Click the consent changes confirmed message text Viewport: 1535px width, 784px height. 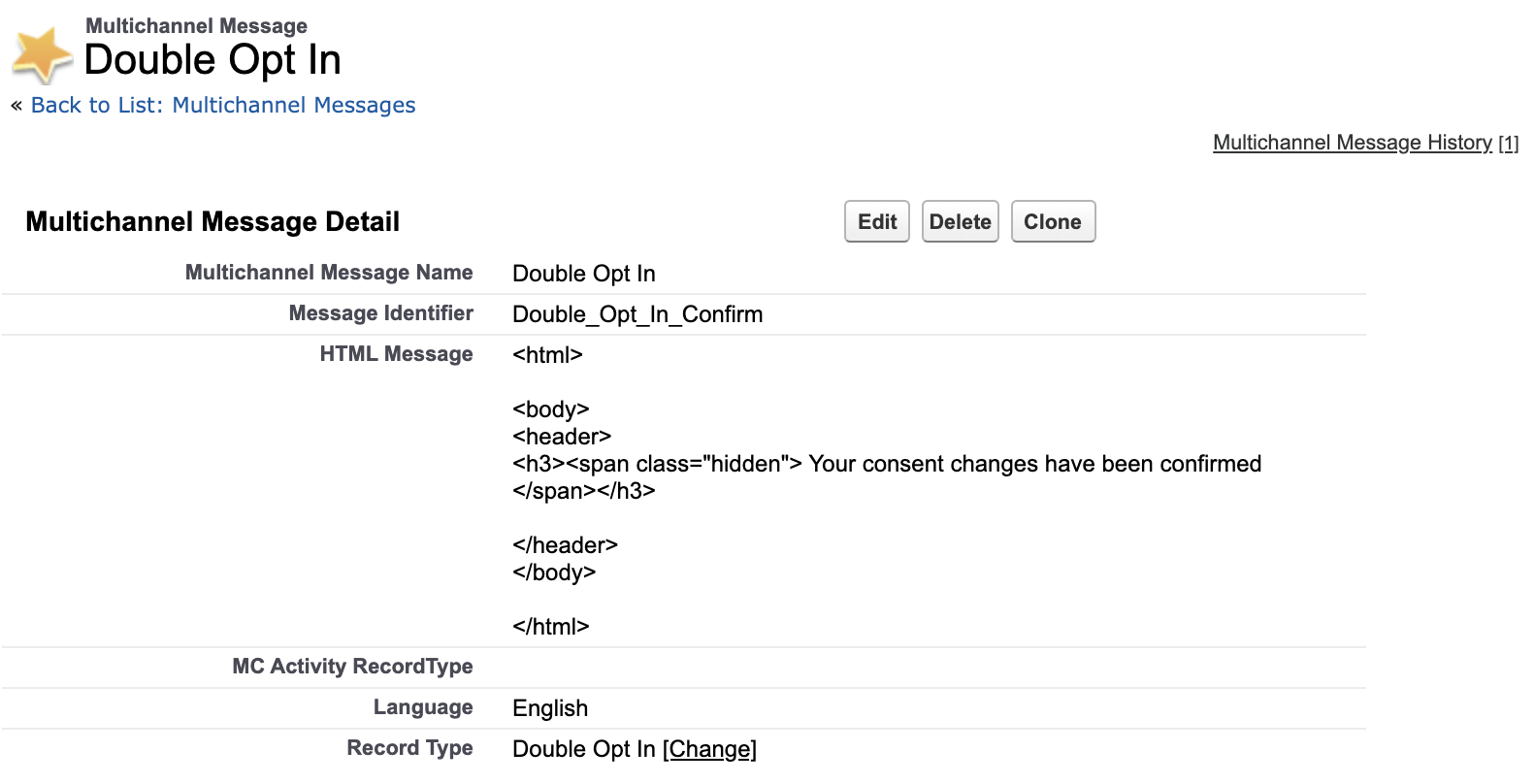[1033, 464]
